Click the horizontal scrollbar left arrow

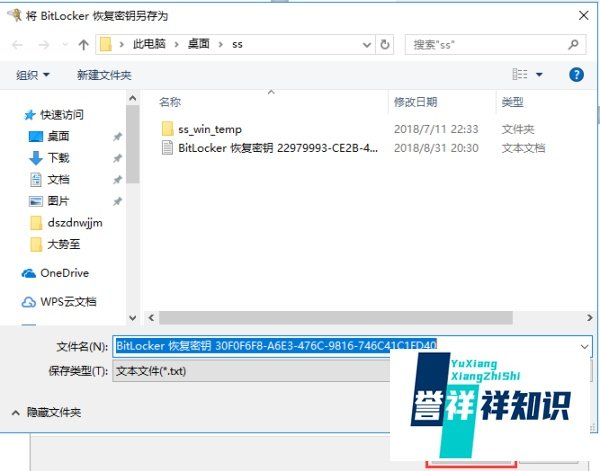pyautogui.click(x=152, y=318)
